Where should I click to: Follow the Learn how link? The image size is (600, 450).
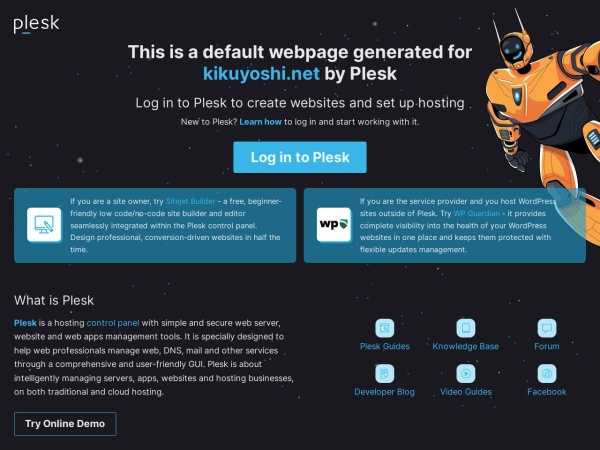tap(260, 122)
